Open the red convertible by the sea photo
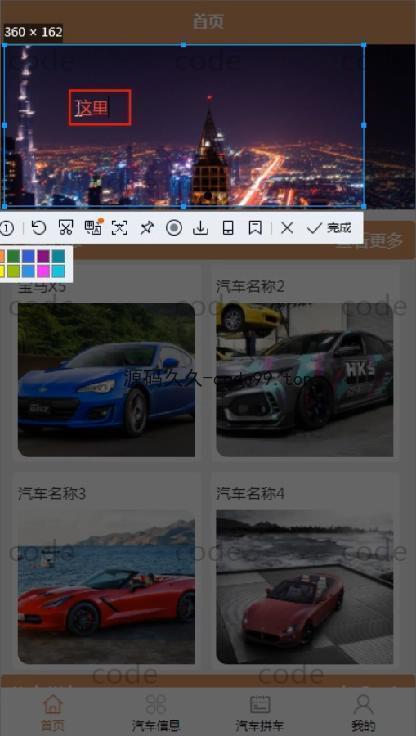The image size is (416, 736). pos(106,587)
